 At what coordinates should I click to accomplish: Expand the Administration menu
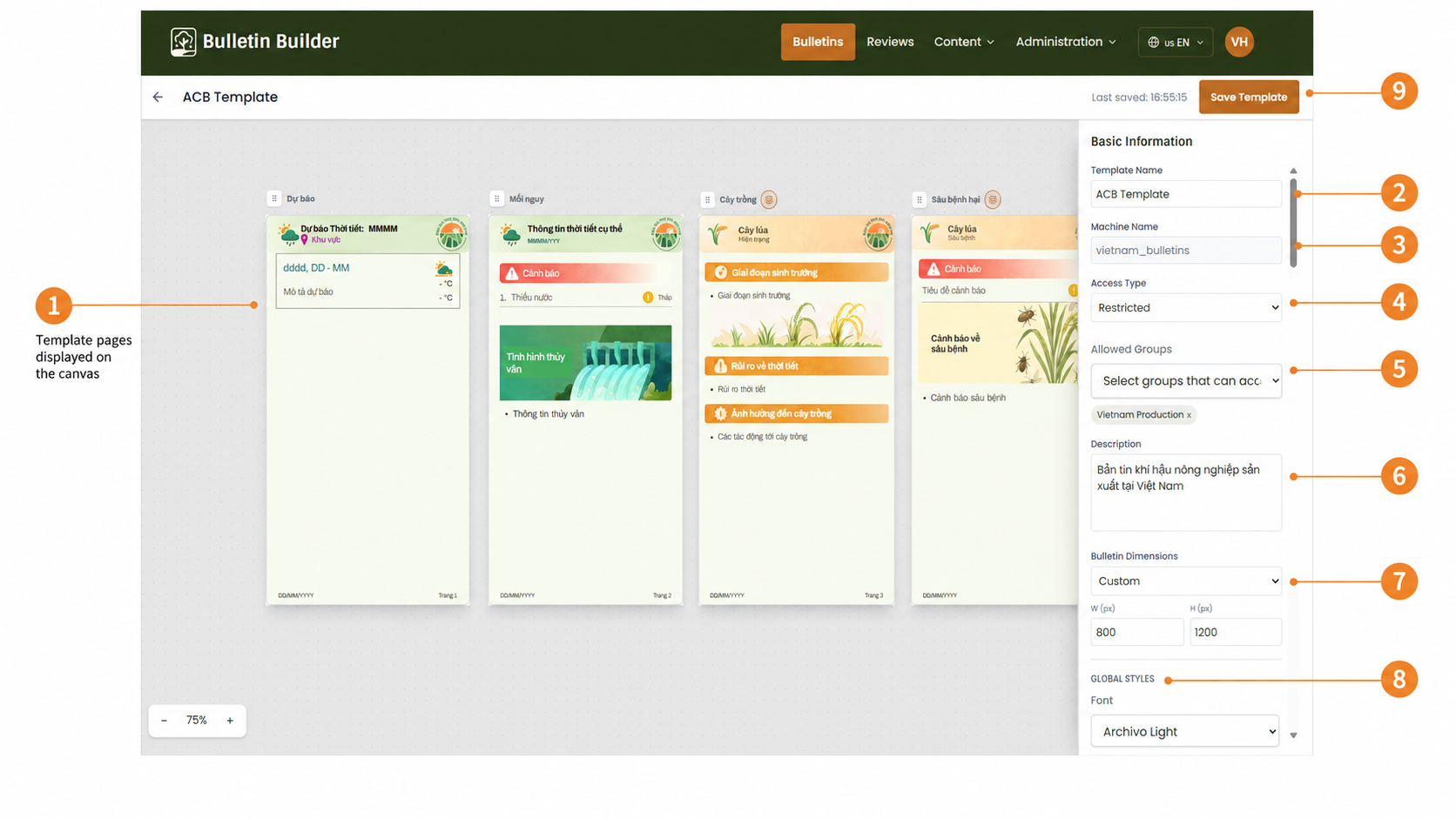click(x=1066, y=42)
